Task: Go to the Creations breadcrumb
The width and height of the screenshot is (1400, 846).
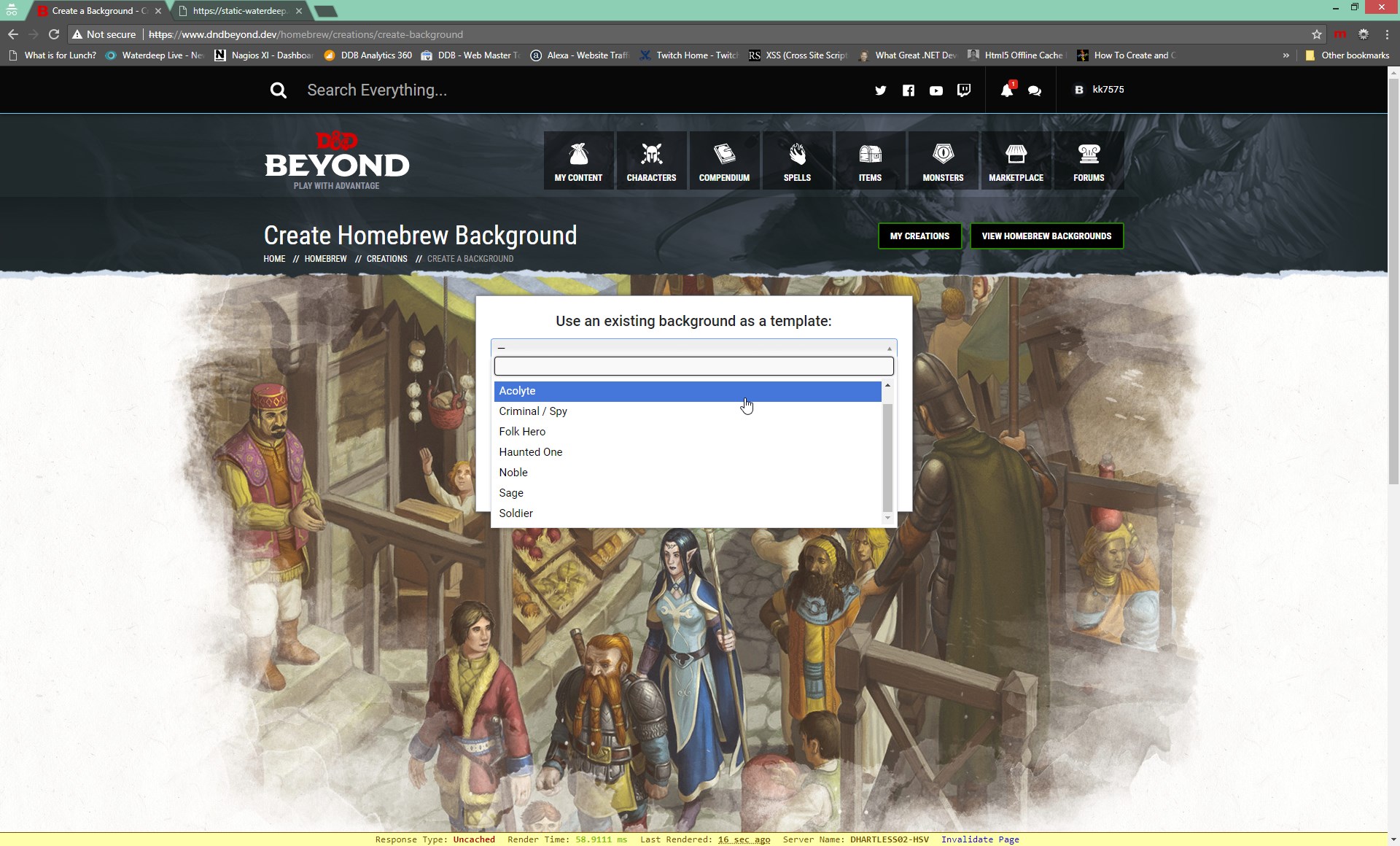Action: (x=386, y=259)
